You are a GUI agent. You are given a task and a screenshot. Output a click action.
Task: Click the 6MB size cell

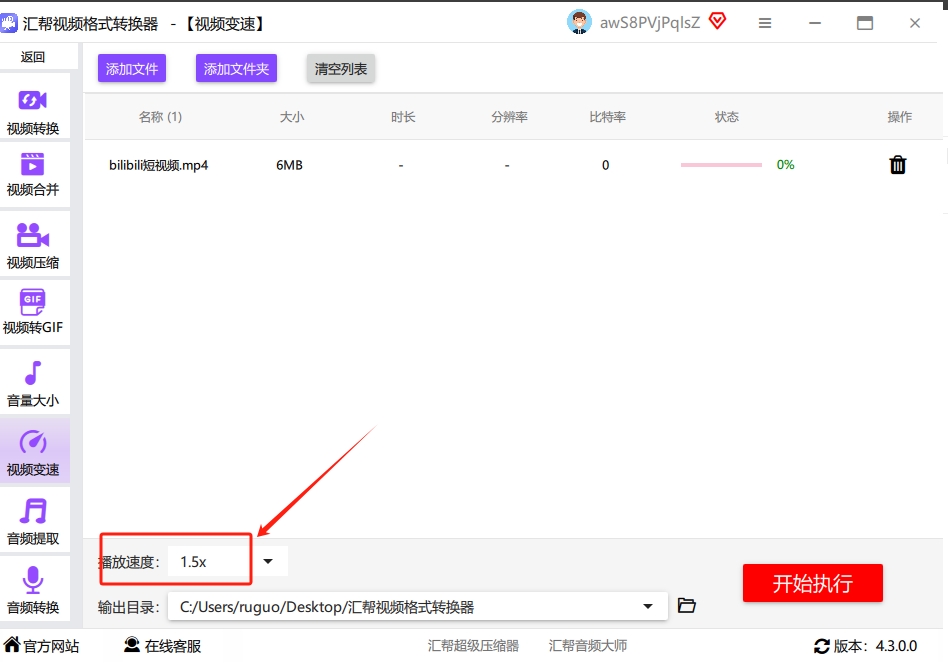pyautogui.click(x=290, y=165)
